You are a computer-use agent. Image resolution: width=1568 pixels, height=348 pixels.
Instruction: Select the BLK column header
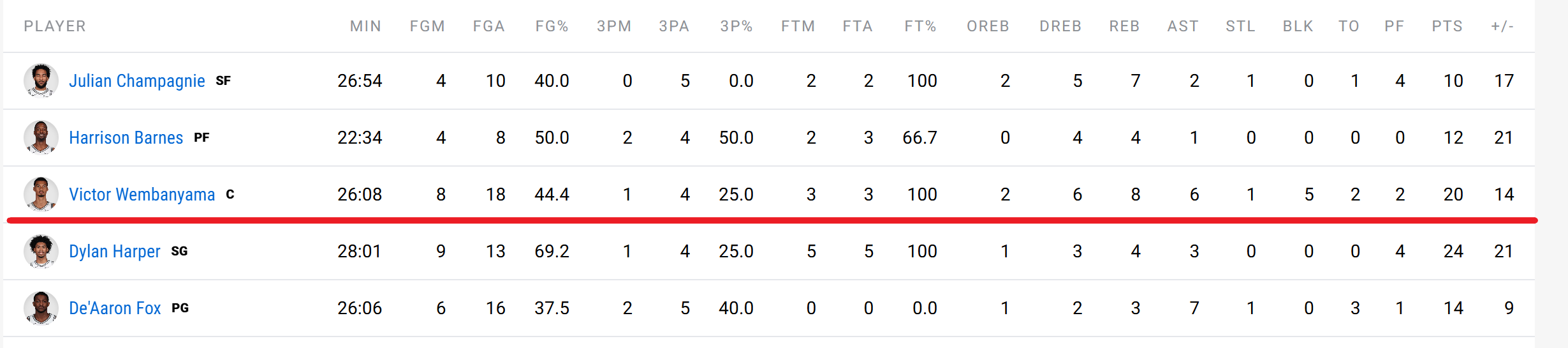click(x=1298, y=26)
